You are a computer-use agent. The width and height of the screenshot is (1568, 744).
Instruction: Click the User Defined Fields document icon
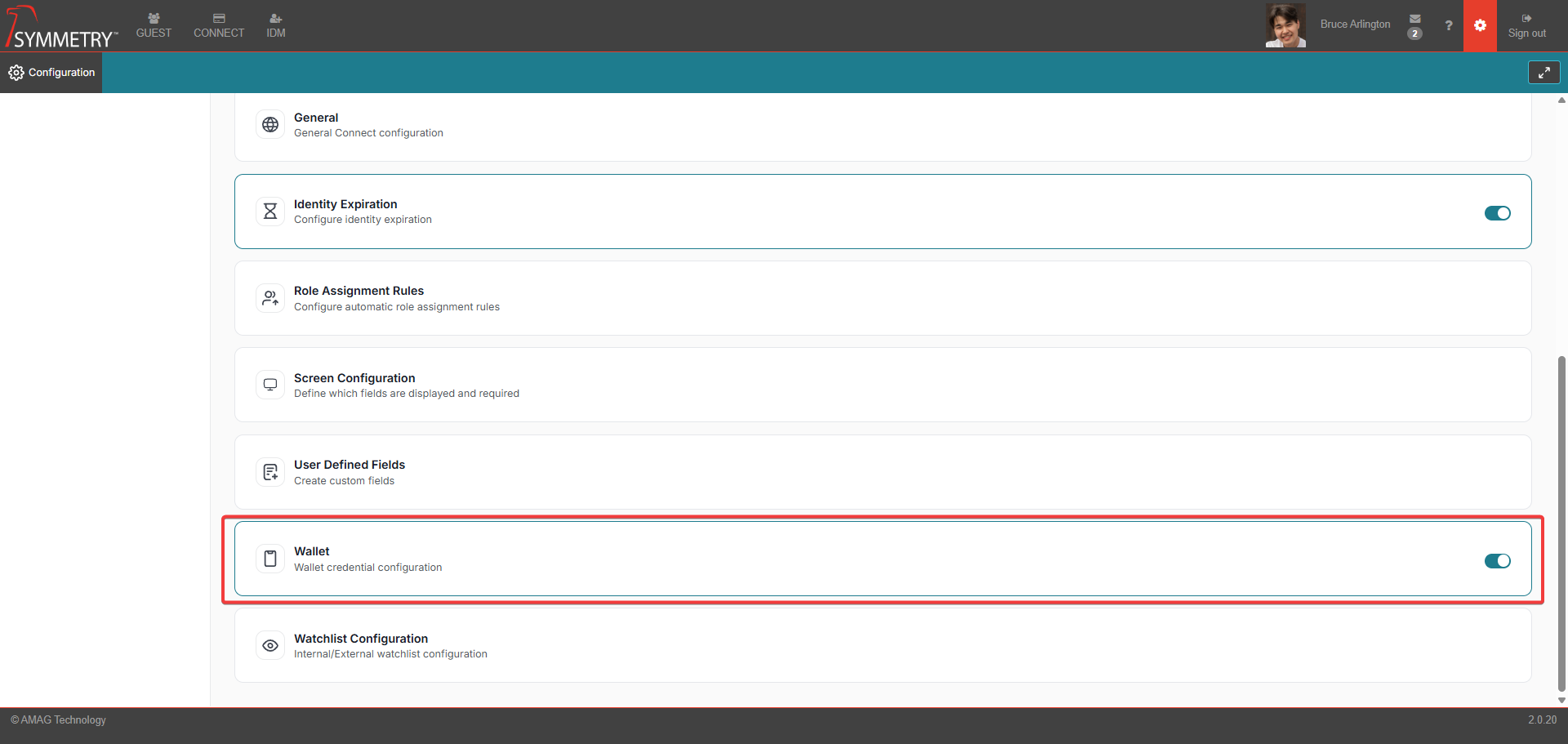tap(270, 472)
